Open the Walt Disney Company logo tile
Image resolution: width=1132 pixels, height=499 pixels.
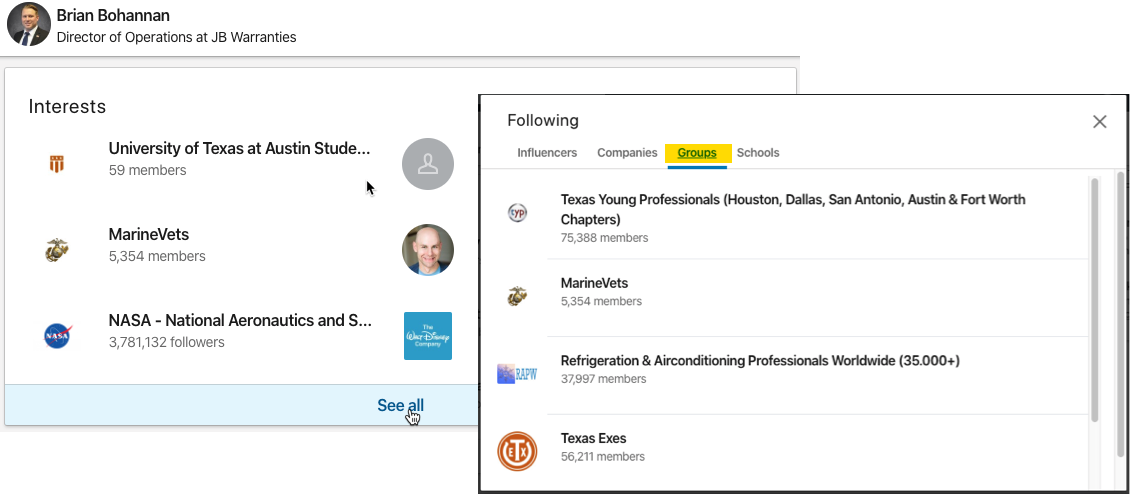(427, 336)
